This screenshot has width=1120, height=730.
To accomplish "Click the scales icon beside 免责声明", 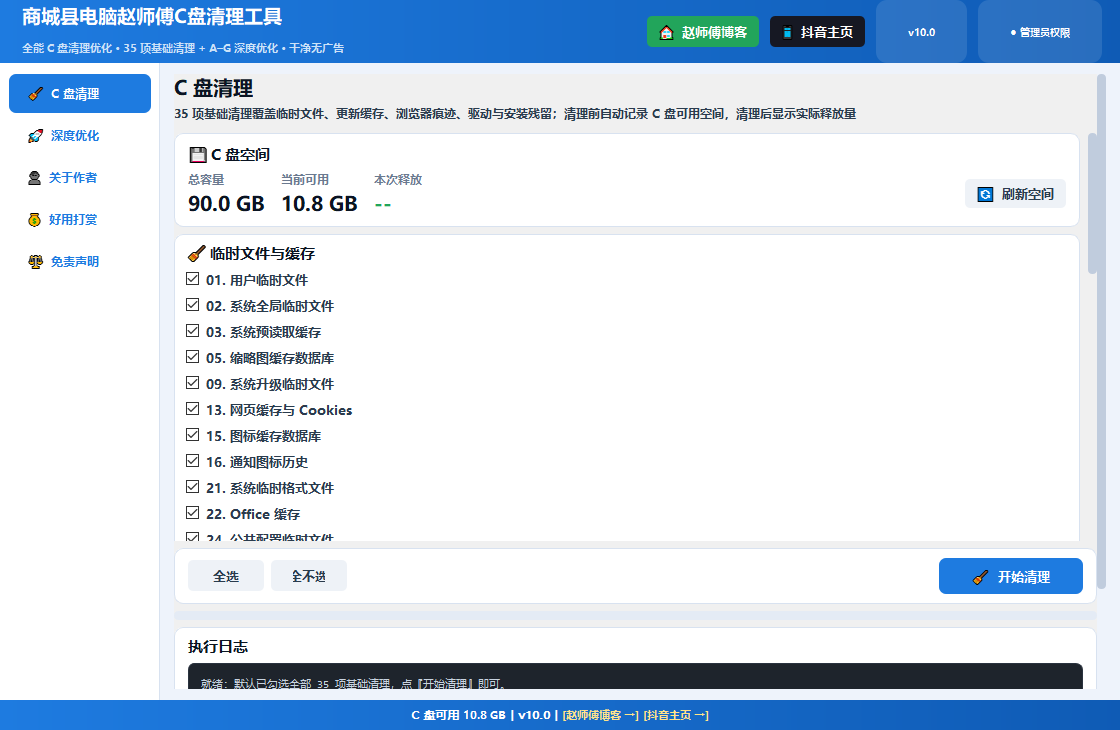I will click(35, 261).
